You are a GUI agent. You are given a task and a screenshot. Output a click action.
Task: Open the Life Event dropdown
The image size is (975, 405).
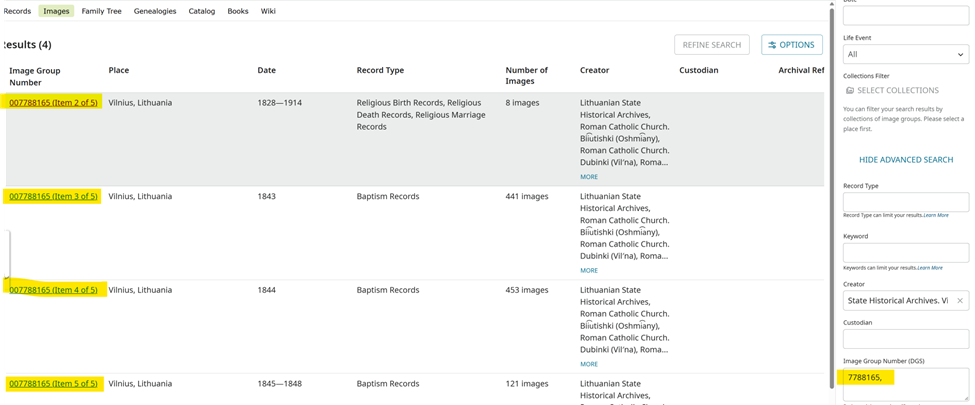point(905,54)
